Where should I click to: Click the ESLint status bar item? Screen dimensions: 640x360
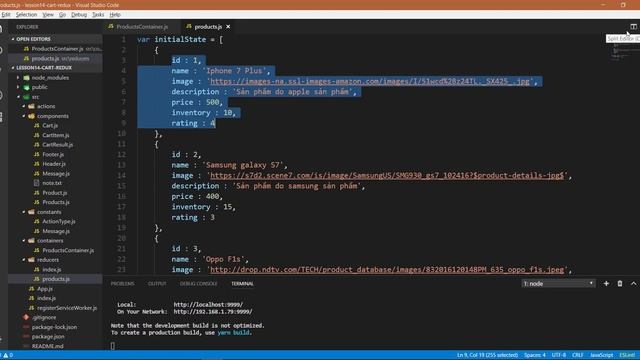click(x=627, y=355)
